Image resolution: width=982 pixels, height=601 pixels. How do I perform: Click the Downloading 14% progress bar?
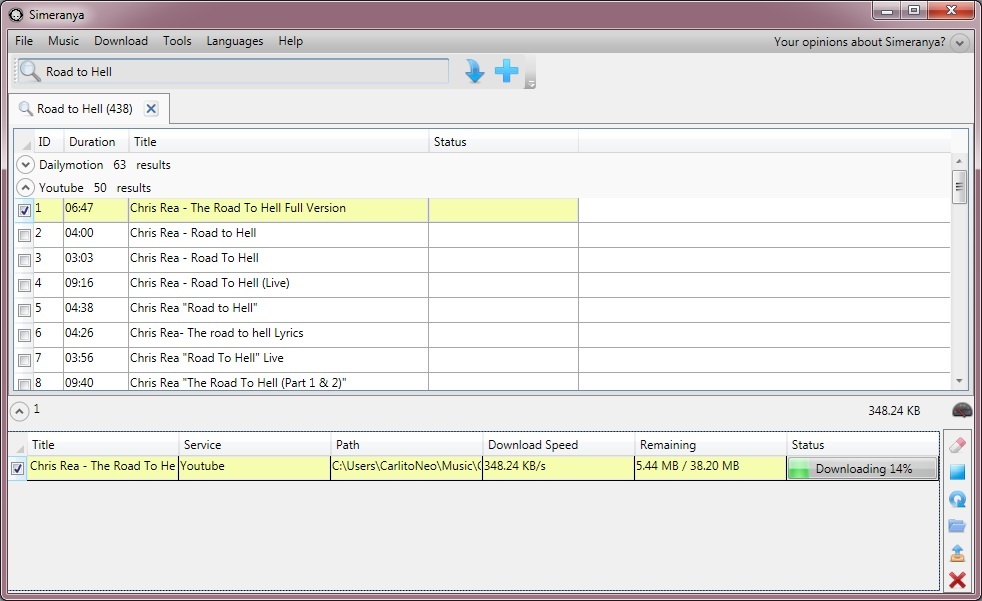[862, 469]
